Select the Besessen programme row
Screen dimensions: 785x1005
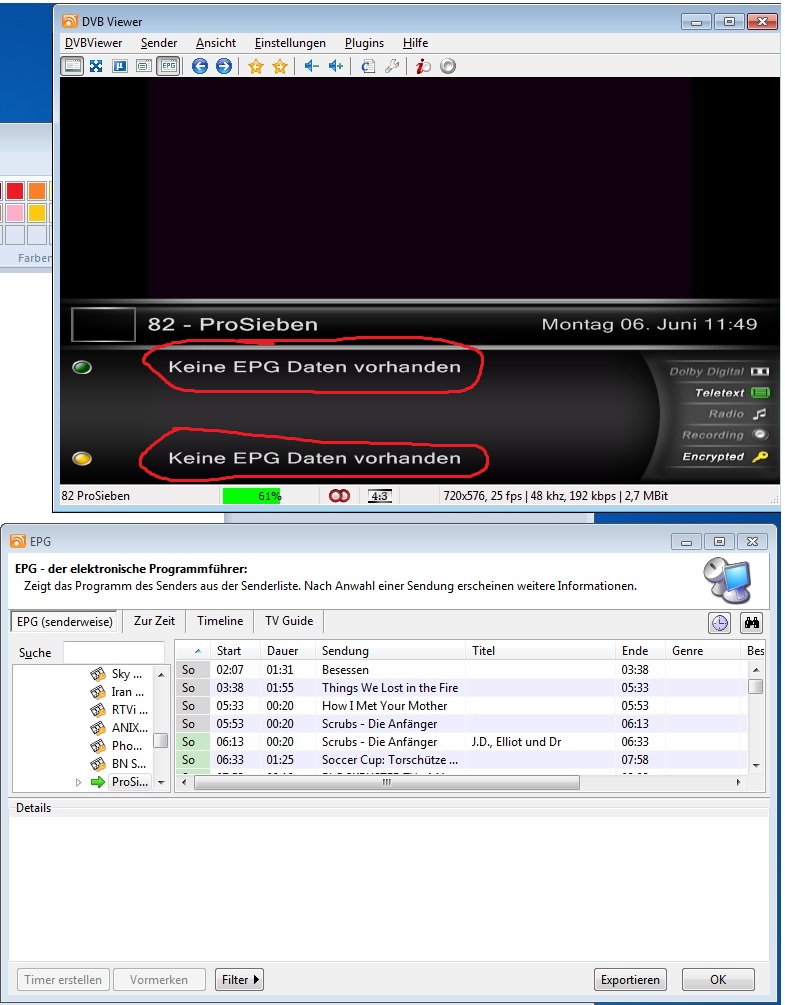tap(461, 670)
